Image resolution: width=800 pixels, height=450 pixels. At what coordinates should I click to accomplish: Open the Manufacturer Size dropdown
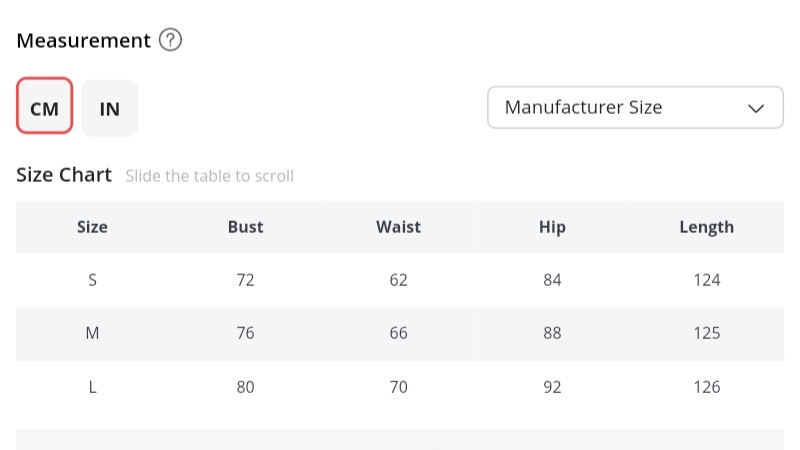point(634,108)
